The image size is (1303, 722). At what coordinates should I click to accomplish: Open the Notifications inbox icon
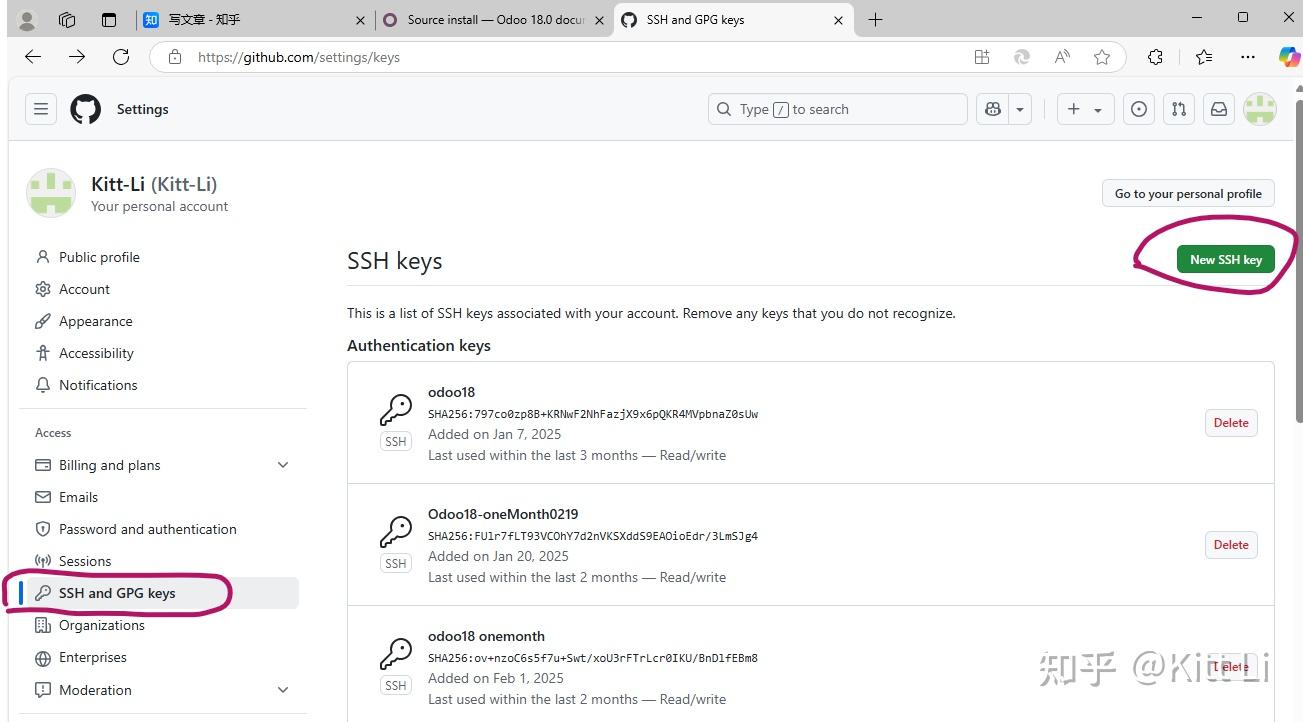click(1219, 109)
